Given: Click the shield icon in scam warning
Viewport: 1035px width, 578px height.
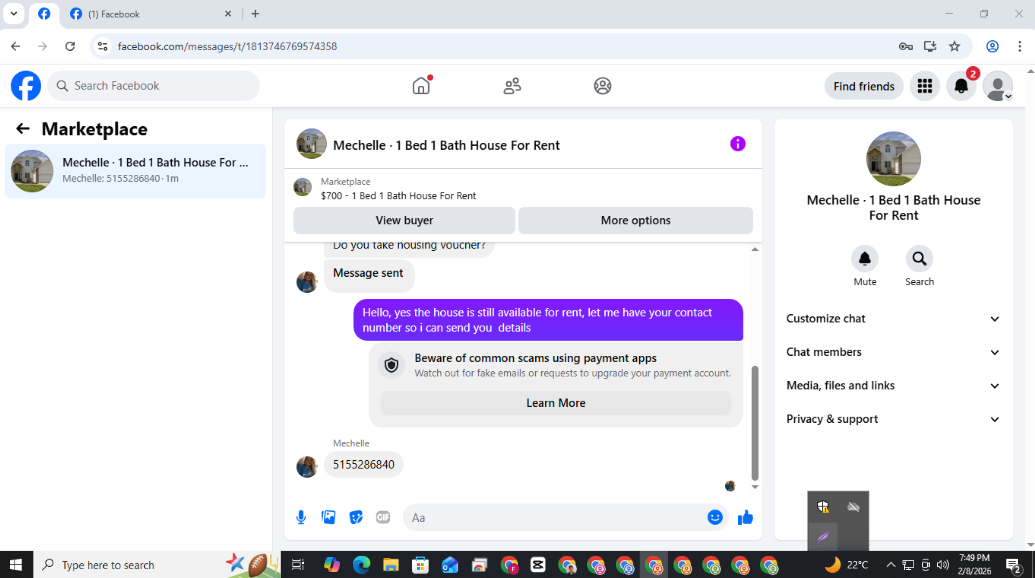Looking at the screenshot, I should pyautogui.click(x=391, y=365).
